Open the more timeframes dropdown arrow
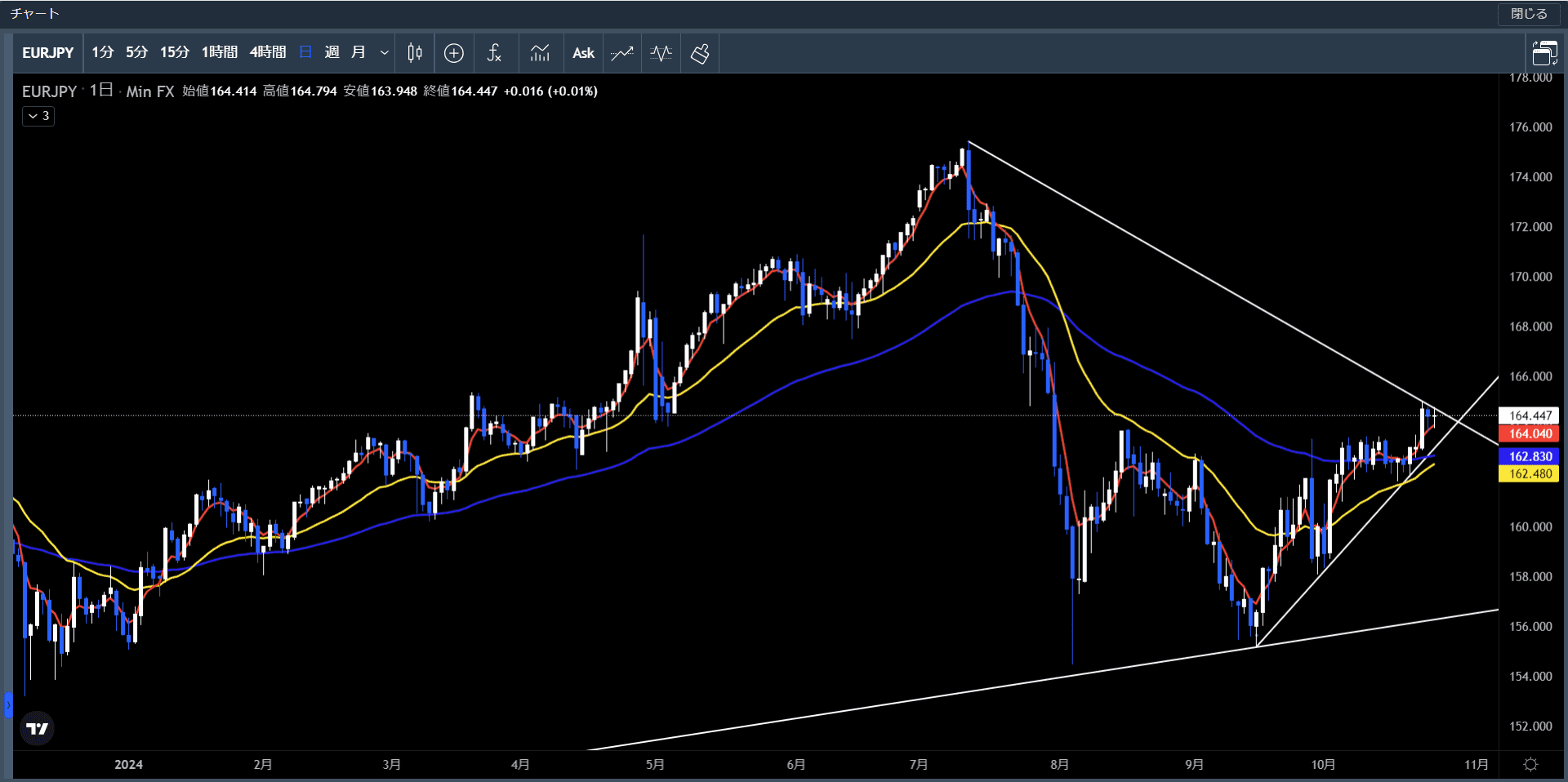1568x782 pixels. 384,53
